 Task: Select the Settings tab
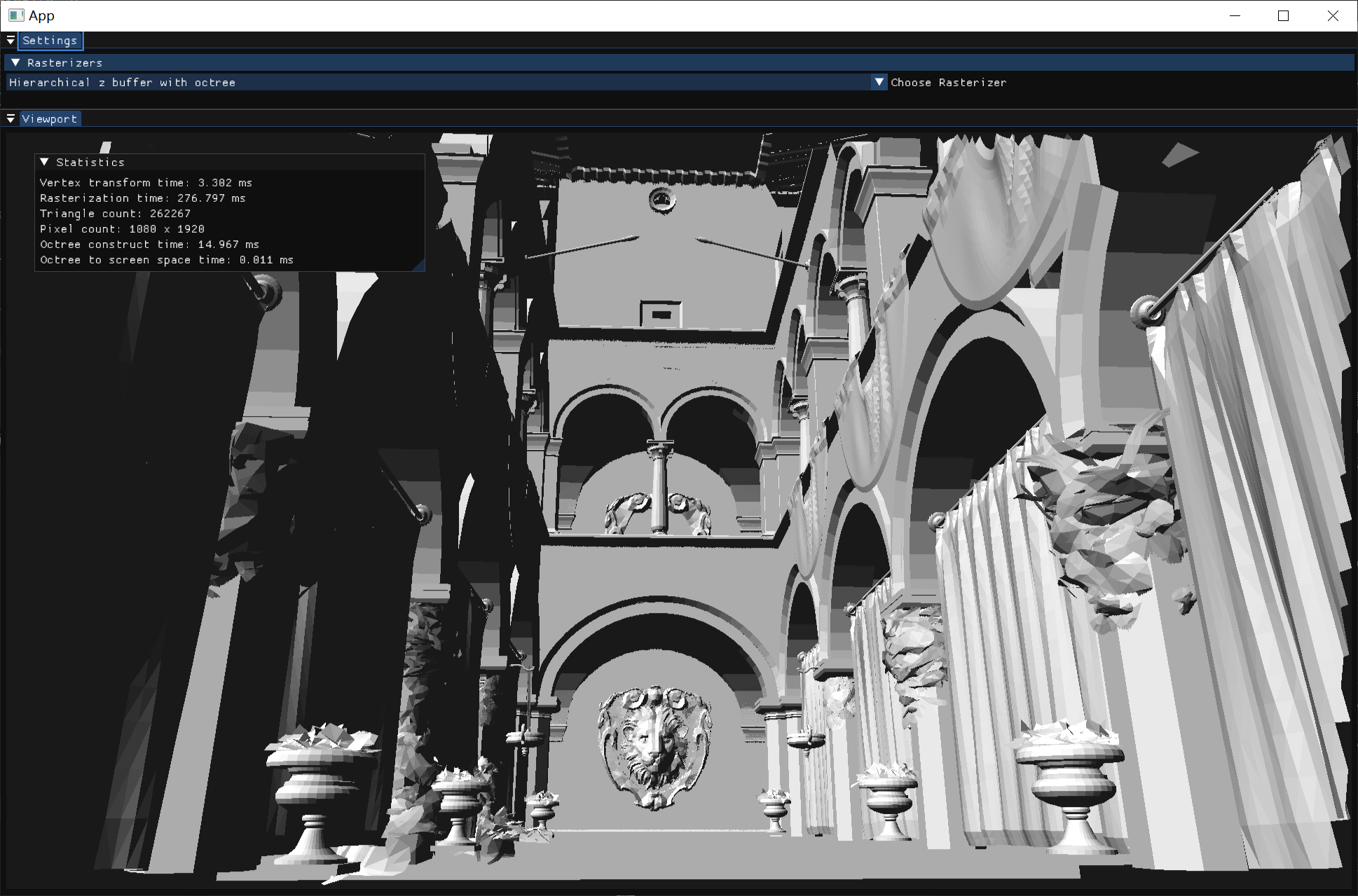(50, 41)
